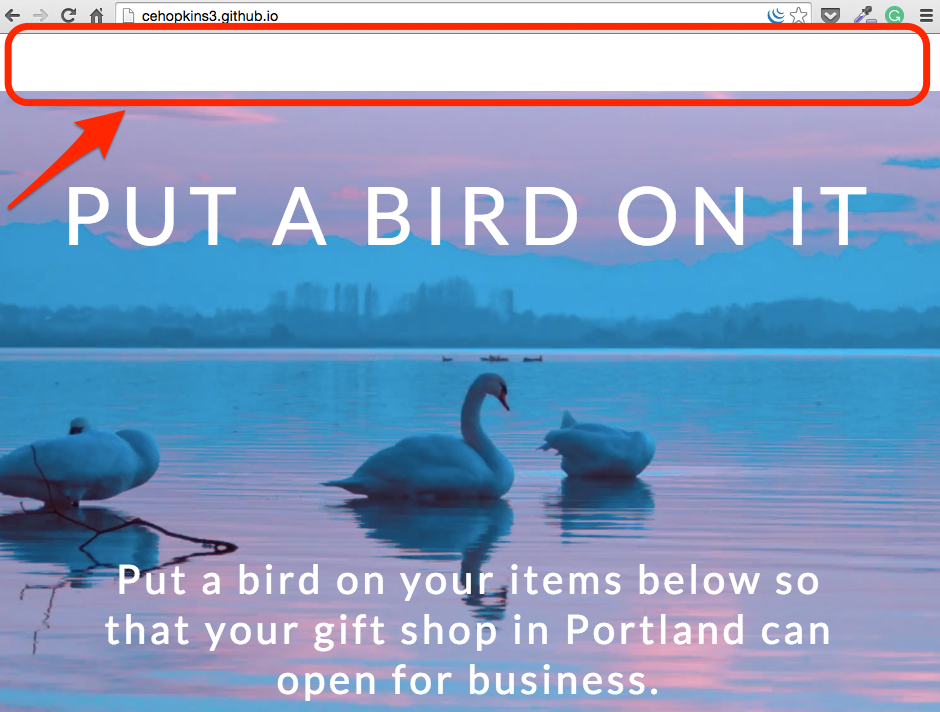The image size is (940, 712).
Task: Click the preening swan on the right
Action: point(596,445)
